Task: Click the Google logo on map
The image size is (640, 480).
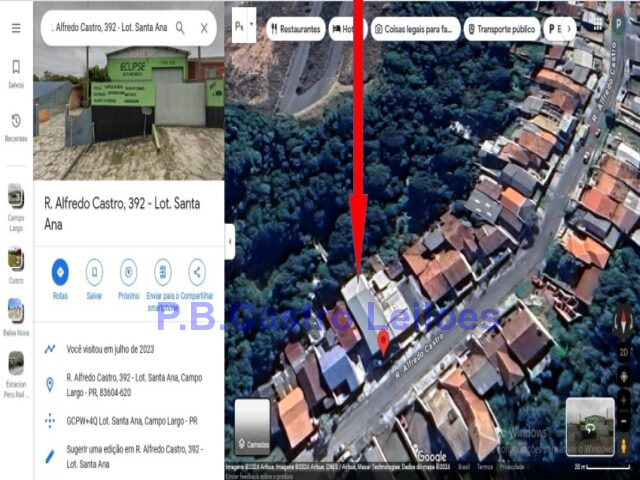Action: tap(431, 456)
